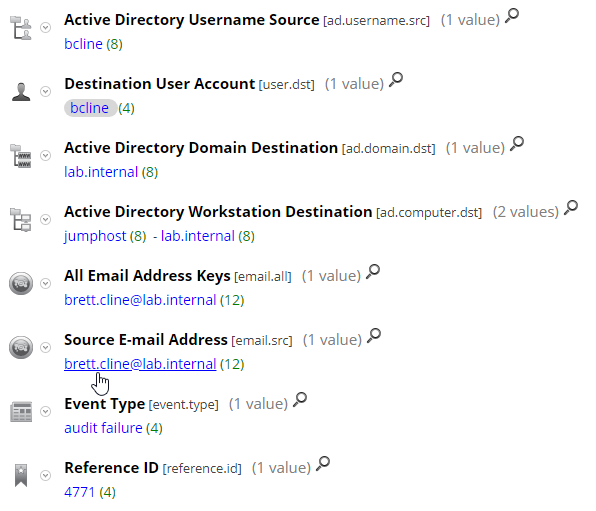Screen dimensions: 596x511
Task: Click the [event.type] key label
Action: (x=184, y=405)
